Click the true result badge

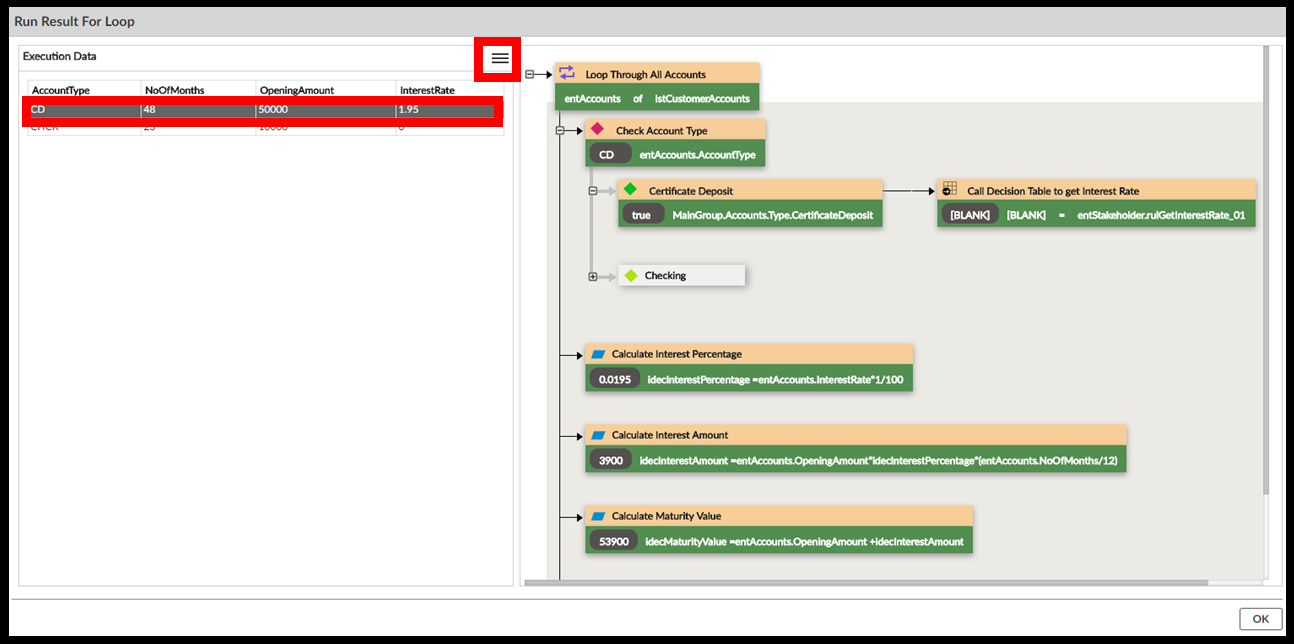pyautogui.click(x=641, y=215)
